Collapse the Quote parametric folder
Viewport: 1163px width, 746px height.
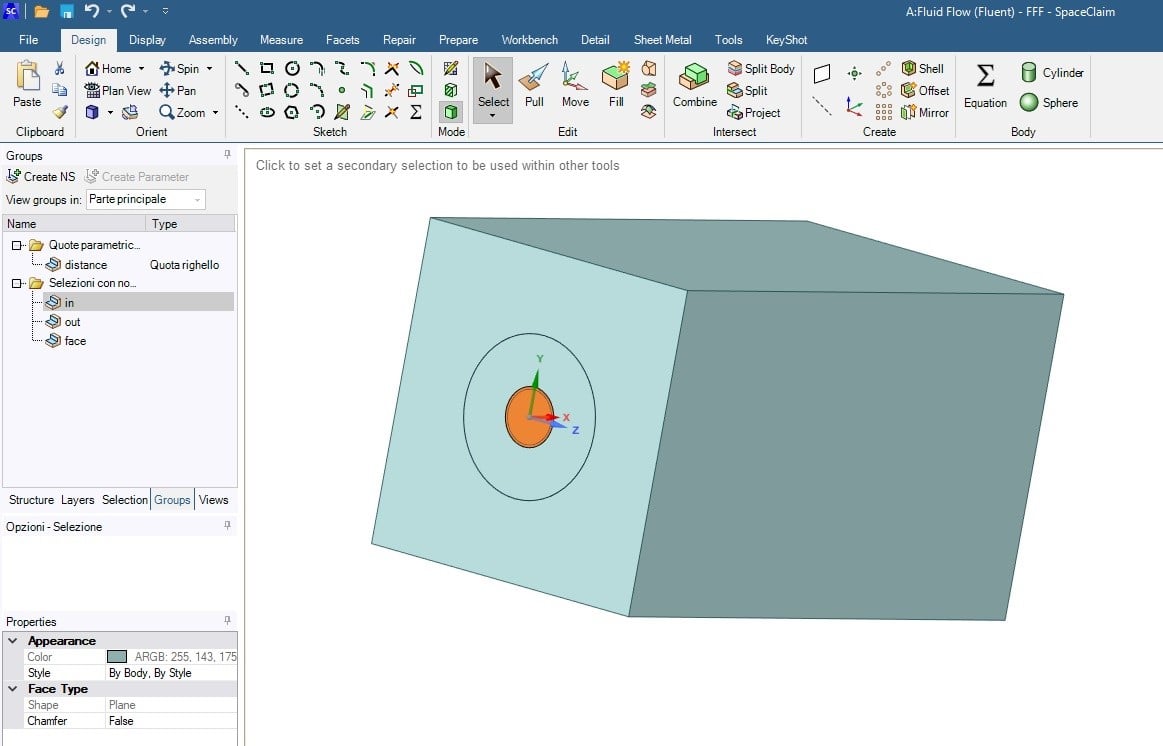[x=16, y=245]
